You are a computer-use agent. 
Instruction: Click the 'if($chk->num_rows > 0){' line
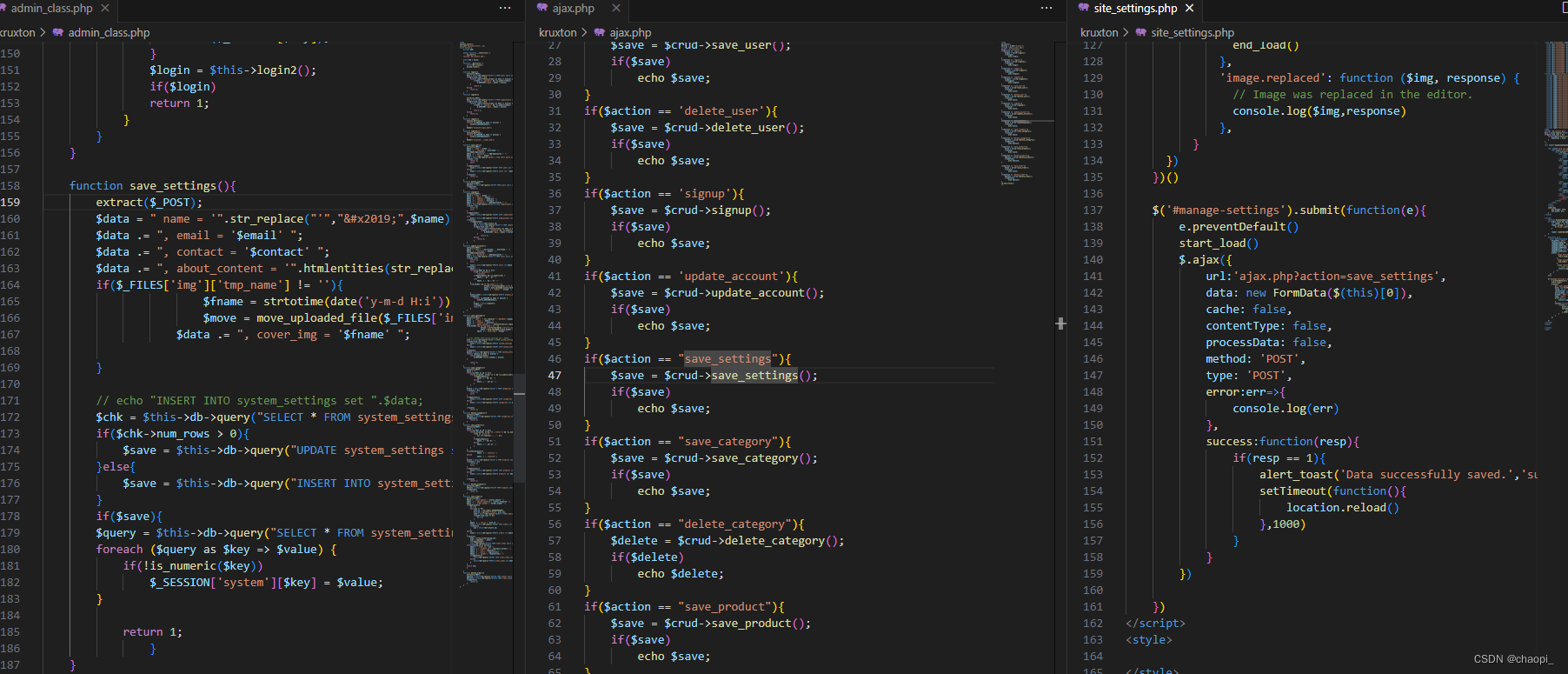pyautogui.click(x=172, y=434)
